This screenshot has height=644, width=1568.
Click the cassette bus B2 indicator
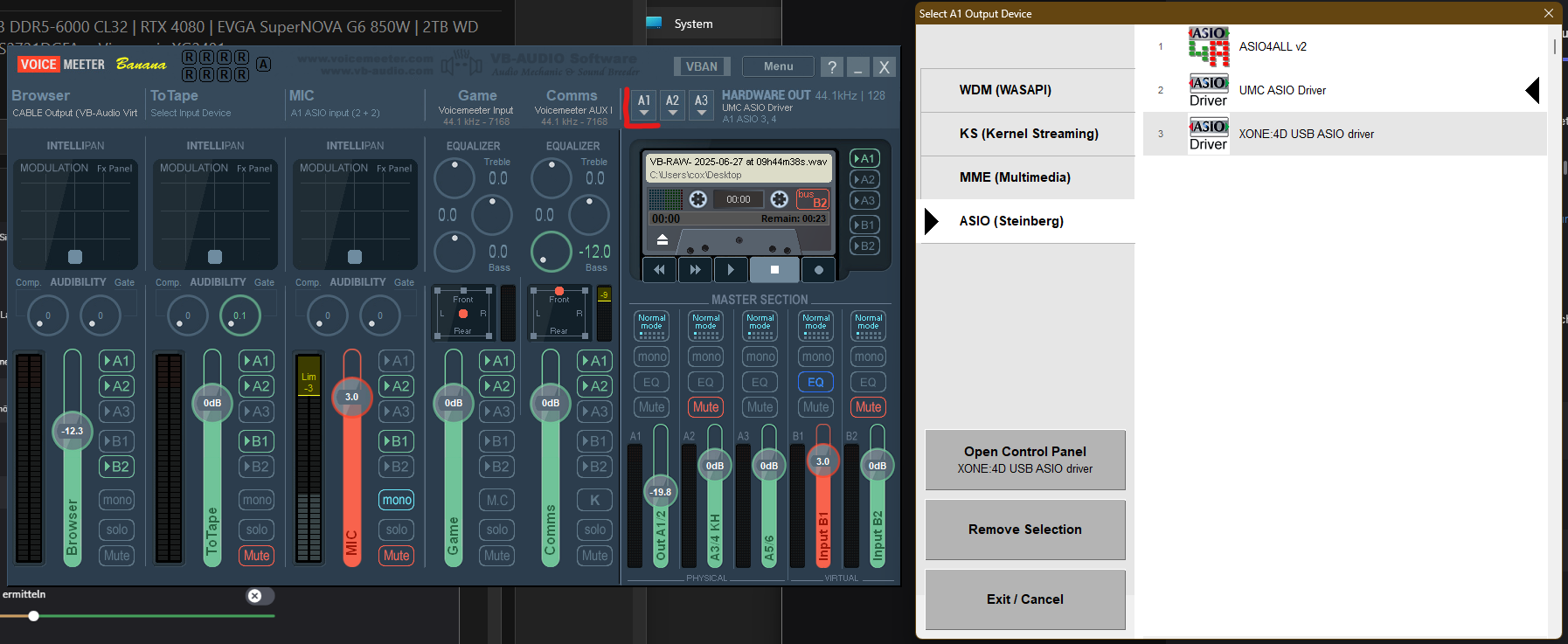pos(813,199)
